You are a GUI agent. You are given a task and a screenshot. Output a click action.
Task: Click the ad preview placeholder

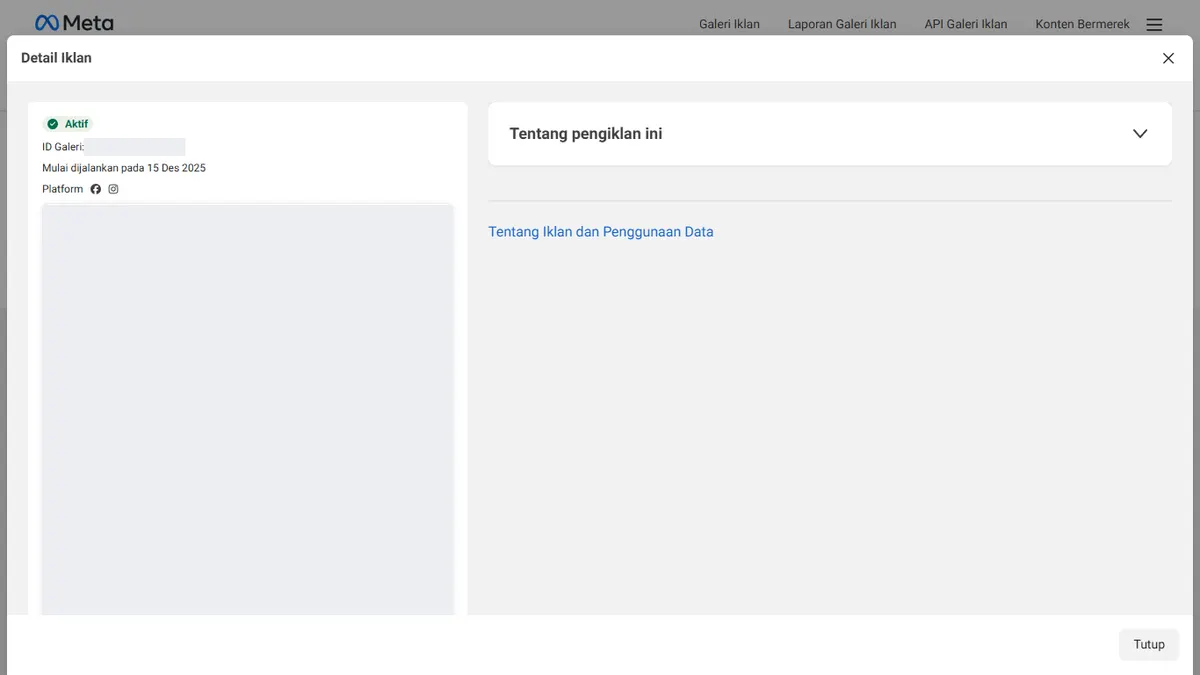coord(248,409)
